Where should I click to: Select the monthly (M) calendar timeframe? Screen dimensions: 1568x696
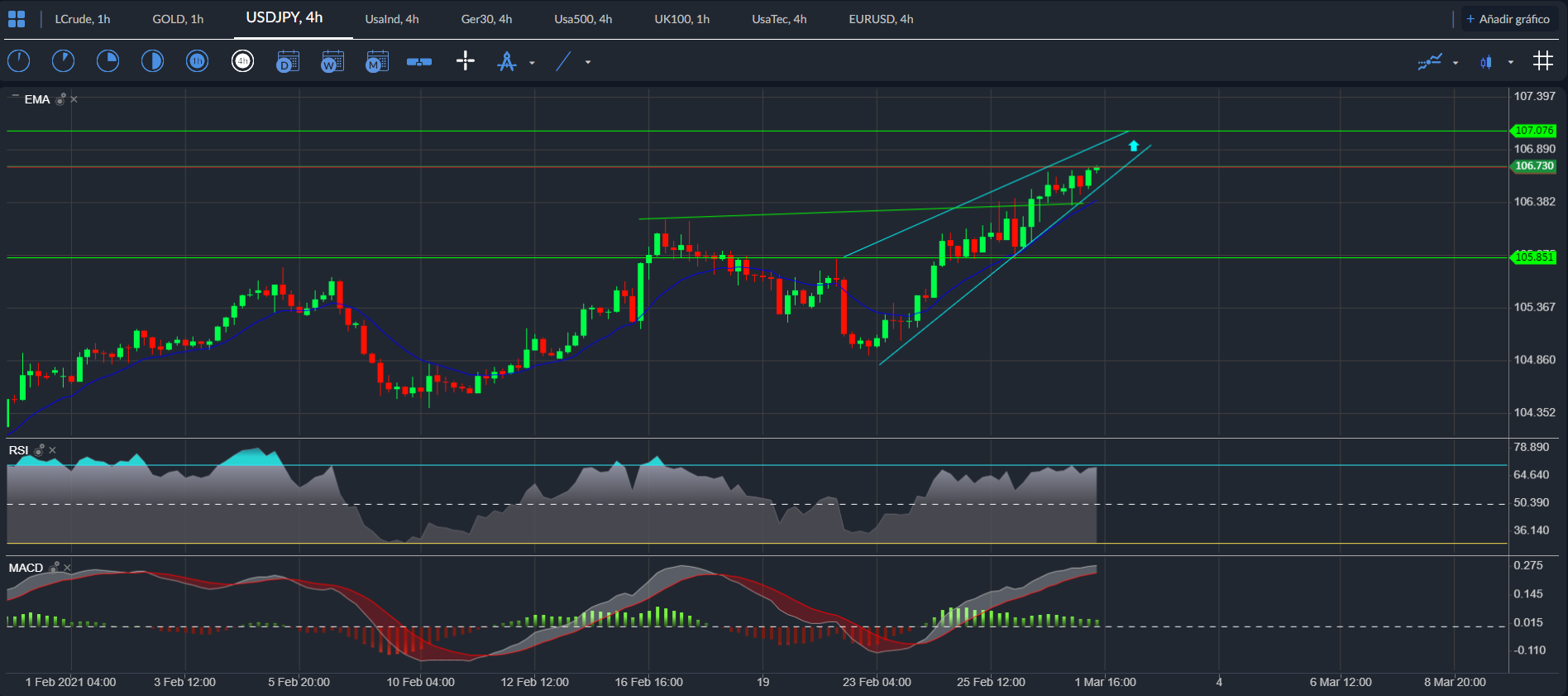[x=376, y=61]
